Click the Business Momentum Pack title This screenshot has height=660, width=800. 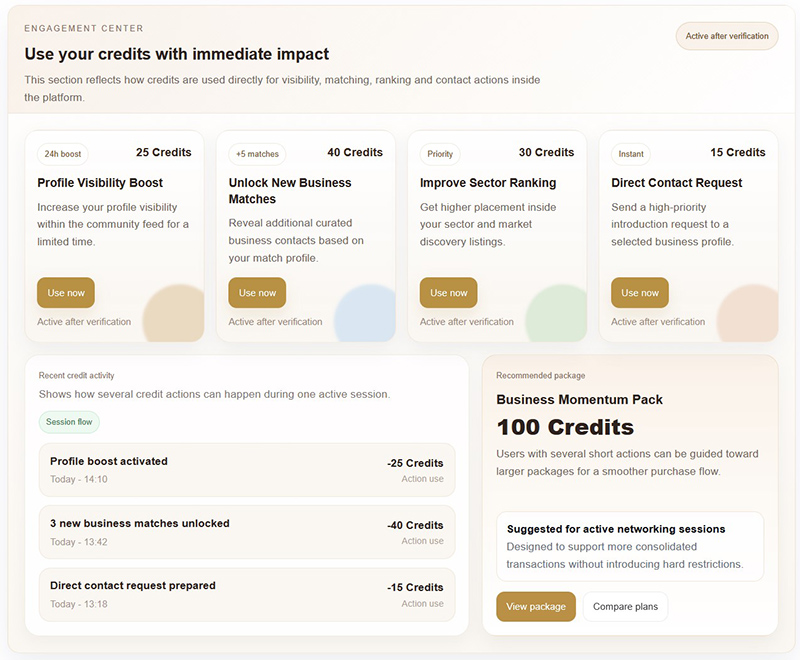tap(579, 399)
